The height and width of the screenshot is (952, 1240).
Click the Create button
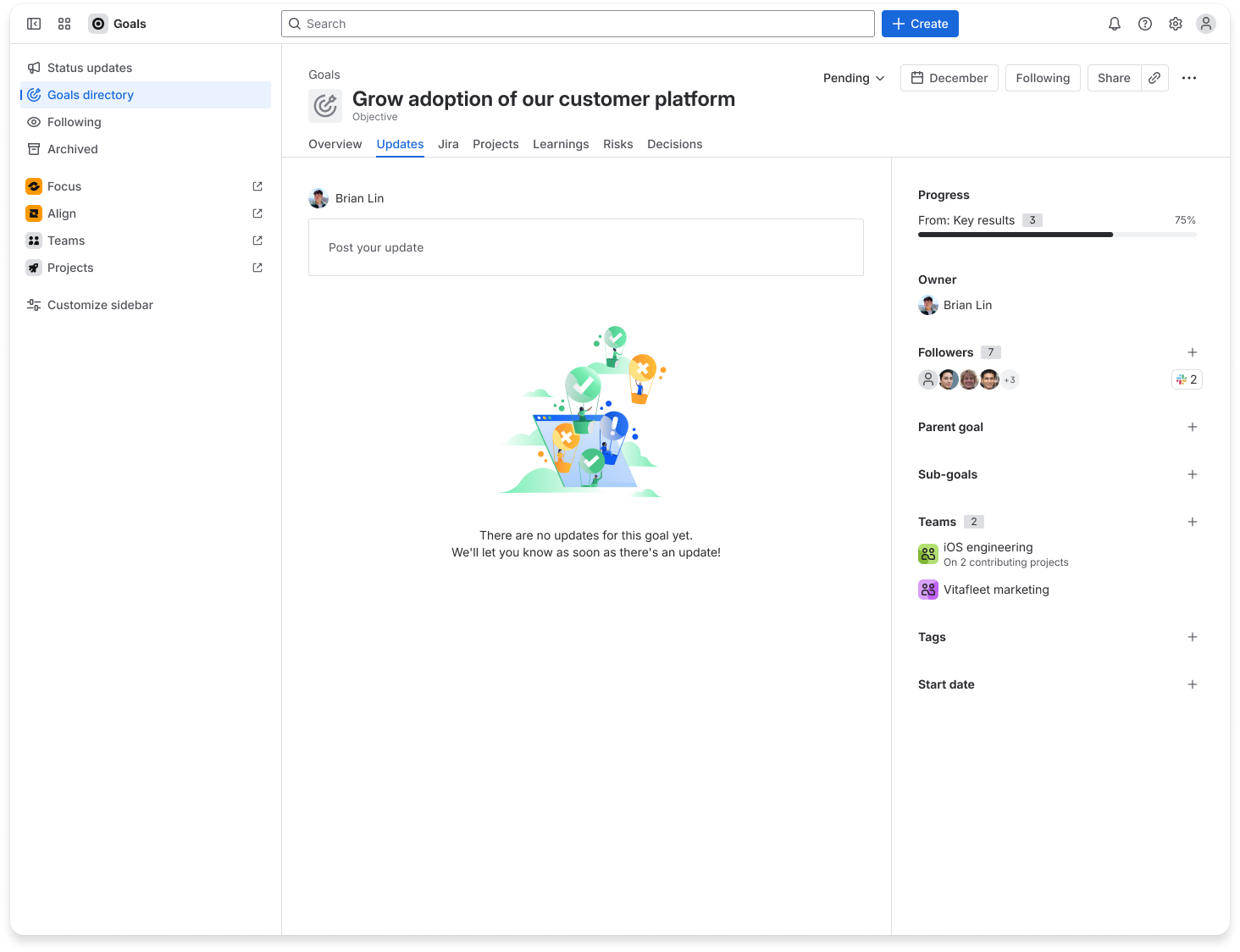[x=920, y=23]
